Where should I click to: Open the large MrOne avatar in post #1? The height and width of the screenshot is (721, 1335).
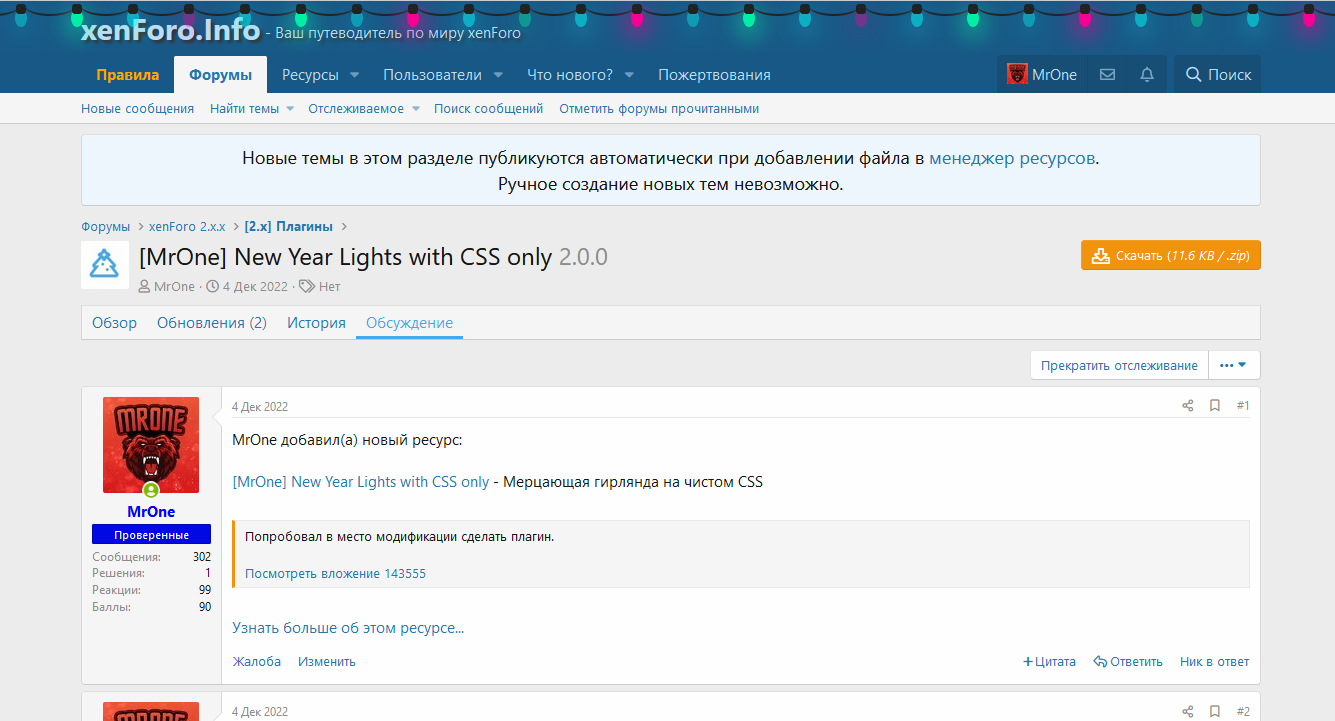[x=151, y=444]
